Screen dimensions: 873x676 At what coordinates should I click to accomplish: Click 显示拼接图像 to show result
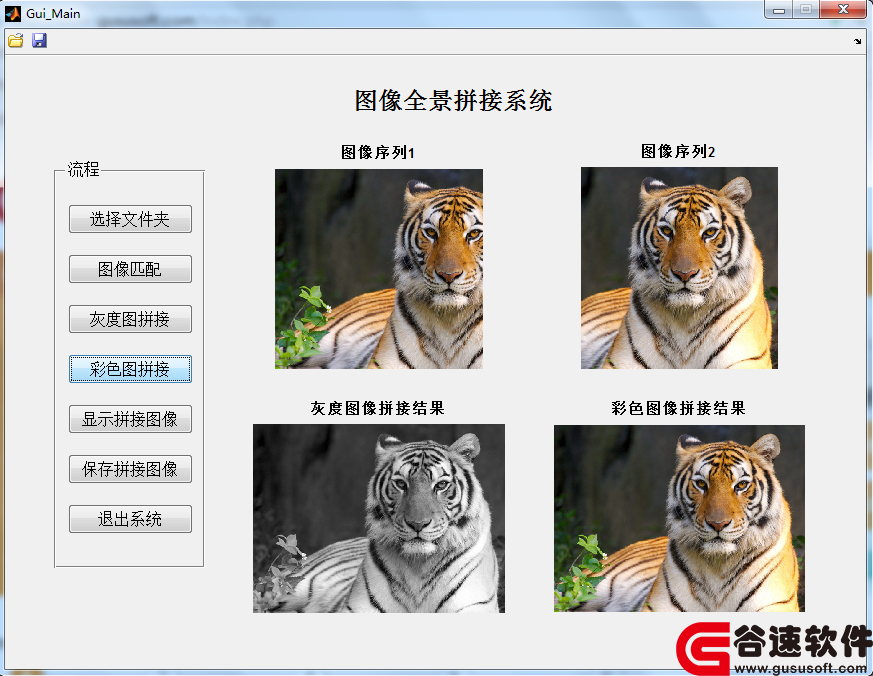(x=130, y=419)
